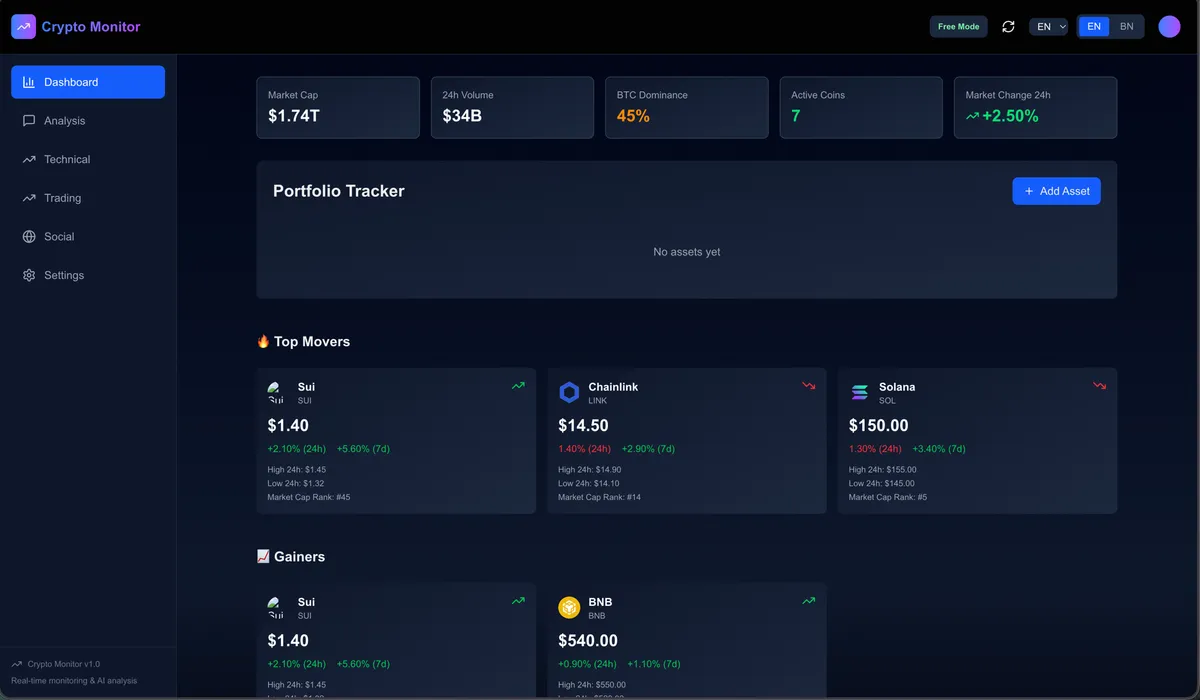This screenshot has width=1200, height=700.
Task: Select the BTC Dominance 45% card
Action: coord(687,107)
